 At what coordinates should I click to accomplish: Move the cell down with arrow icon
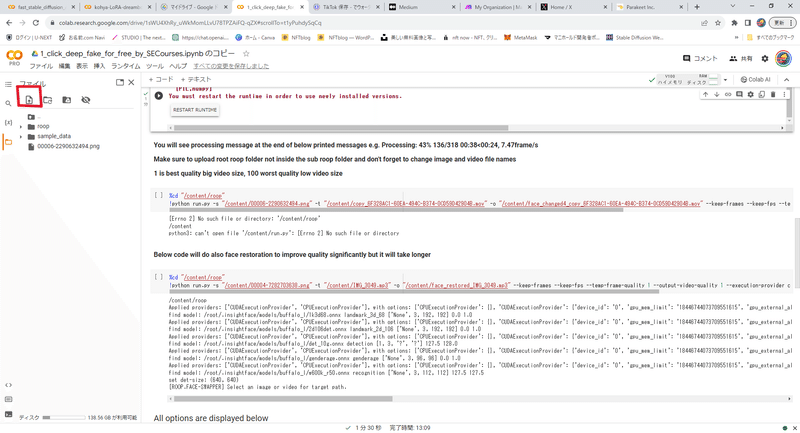[x=716, y=94]
